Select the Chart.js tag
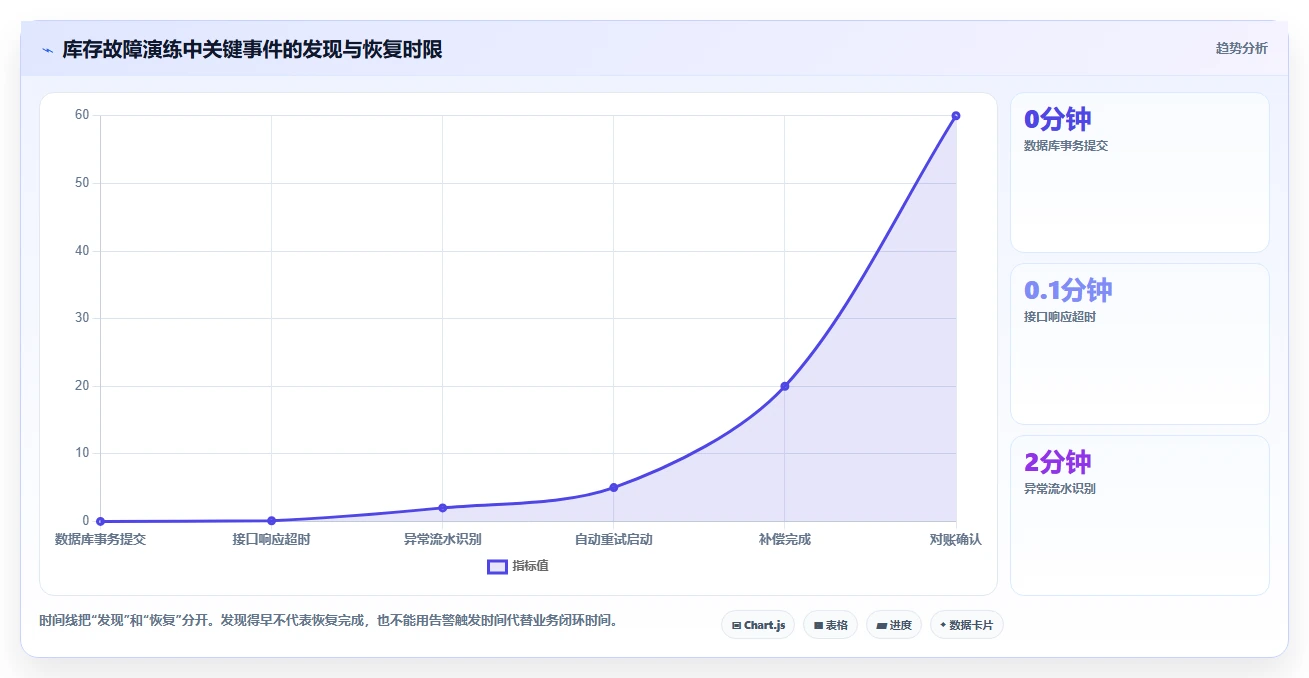 758,625
